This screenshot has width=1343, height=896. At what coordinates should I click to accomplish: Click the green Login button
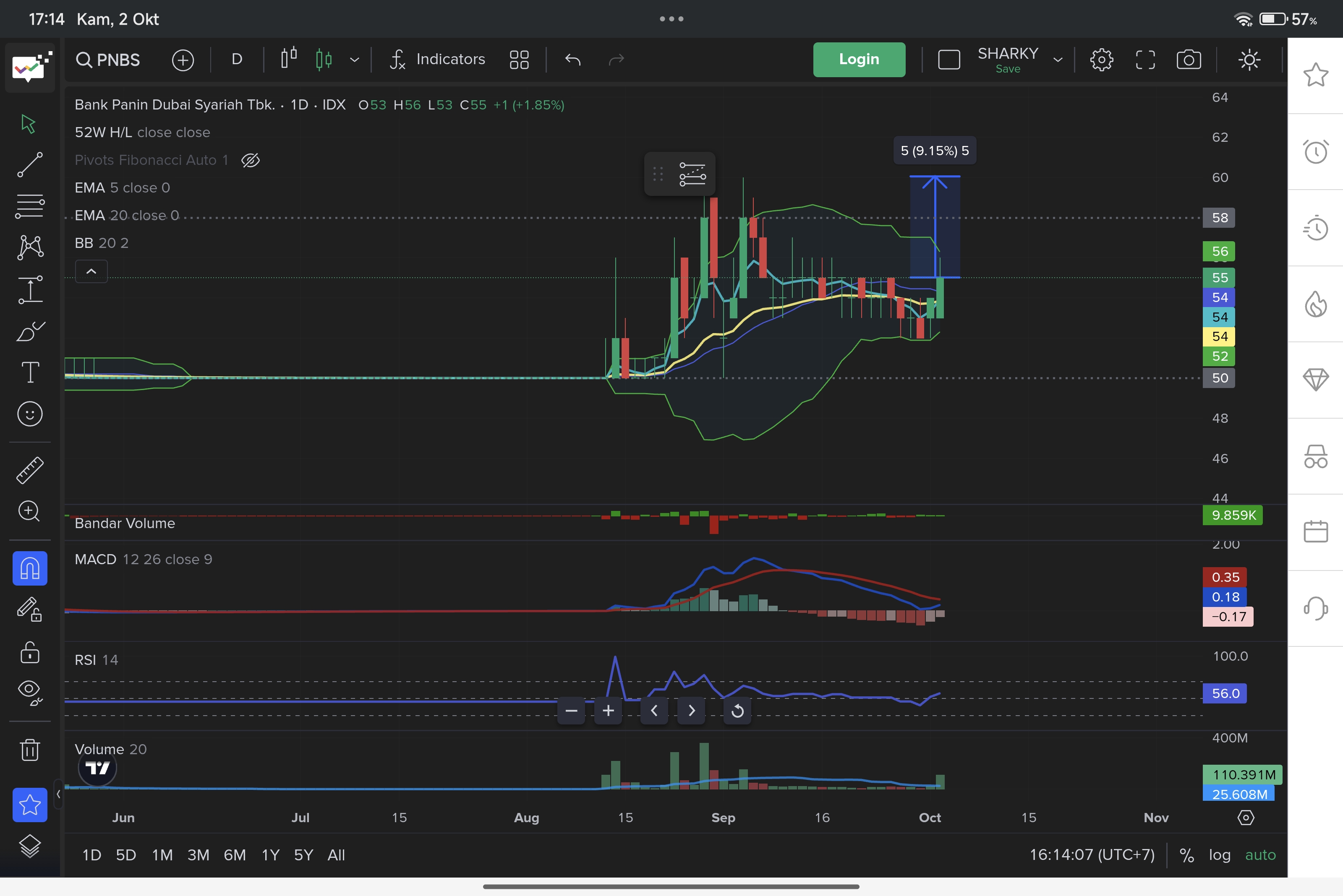(859, 60)
